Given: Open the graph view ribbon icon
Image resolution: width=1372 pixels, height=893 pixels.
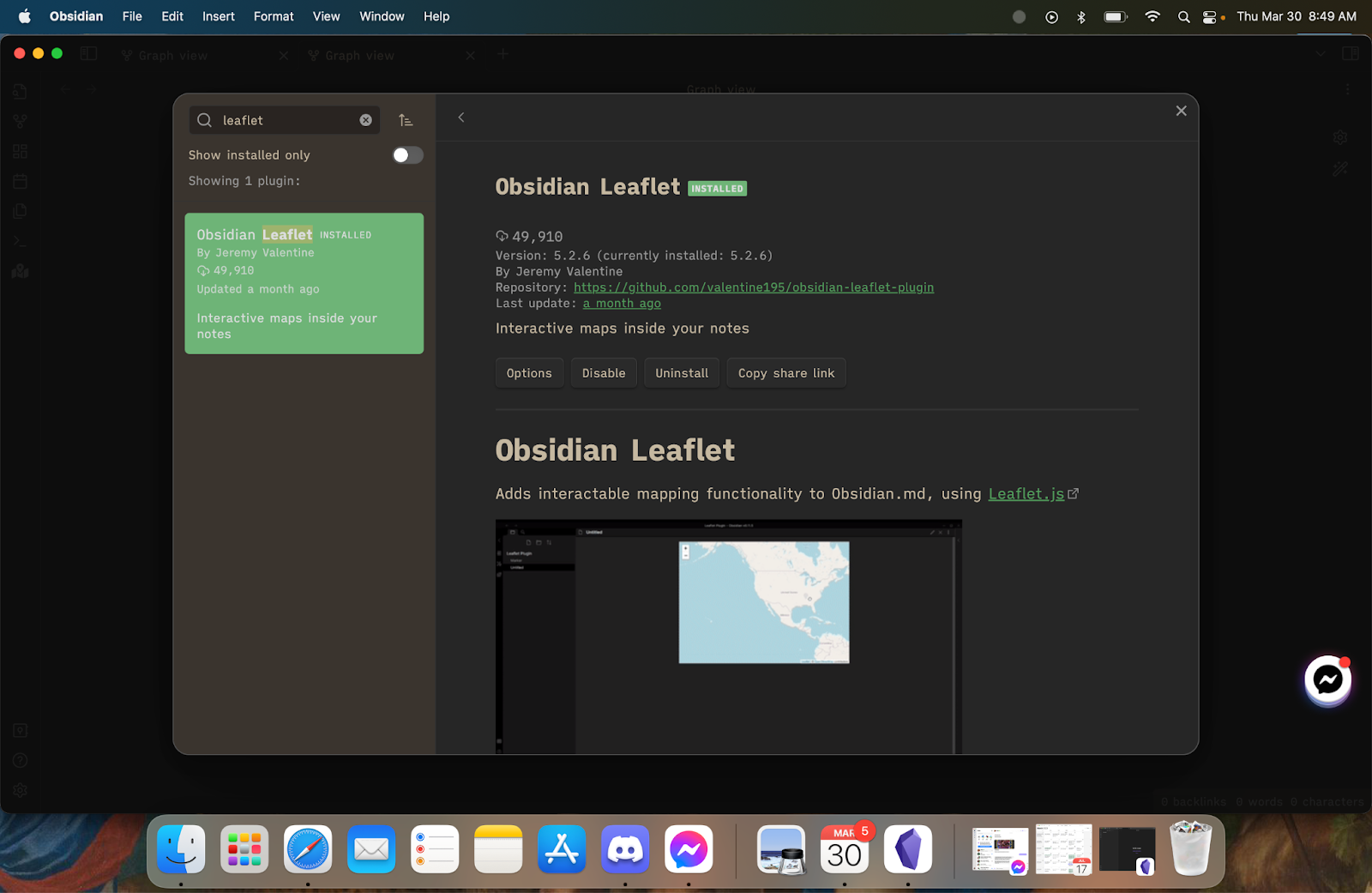Looking at the screenshot, I should click(21, 121).
